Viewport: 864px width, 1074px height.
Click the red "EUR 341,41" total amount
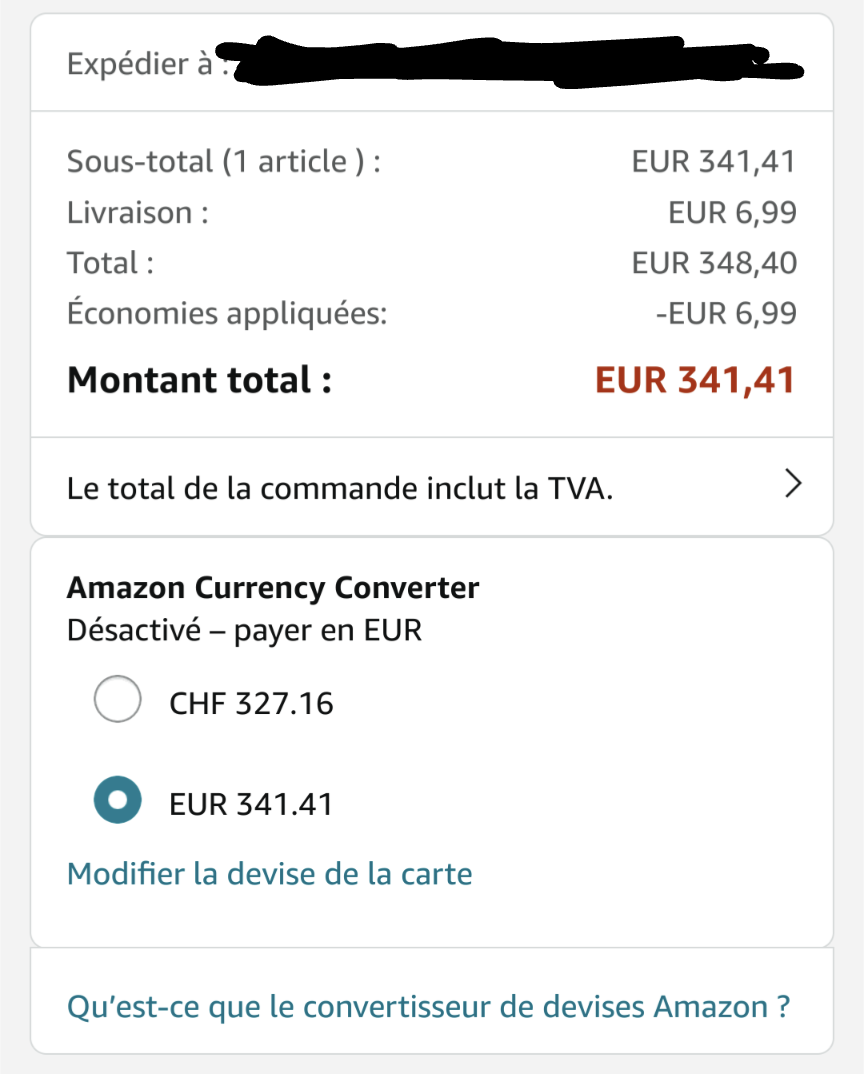(695, 380)
